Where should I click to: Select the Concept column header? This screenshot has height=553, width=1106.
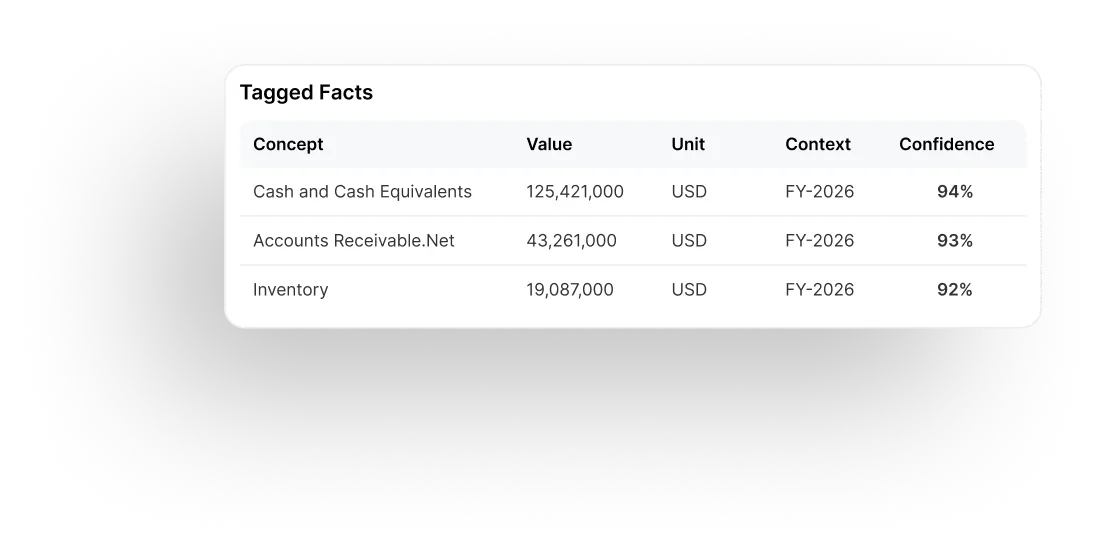tap(288, 144)
